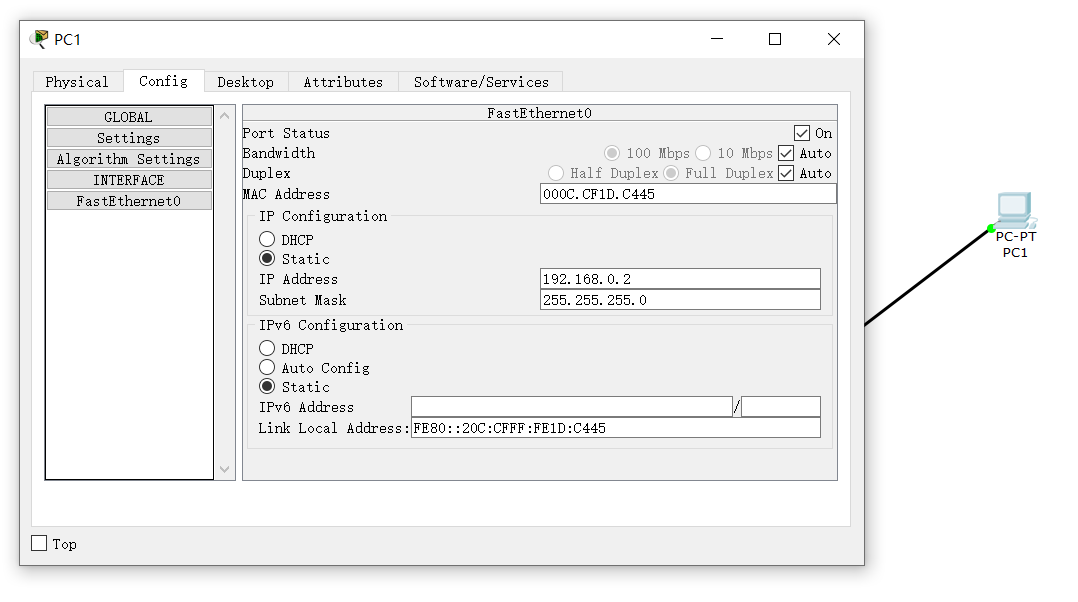The width and height of the screenshot is (1078, 602).
Task: Click the sidebar scroll up arrow
Action: (224, 116)
